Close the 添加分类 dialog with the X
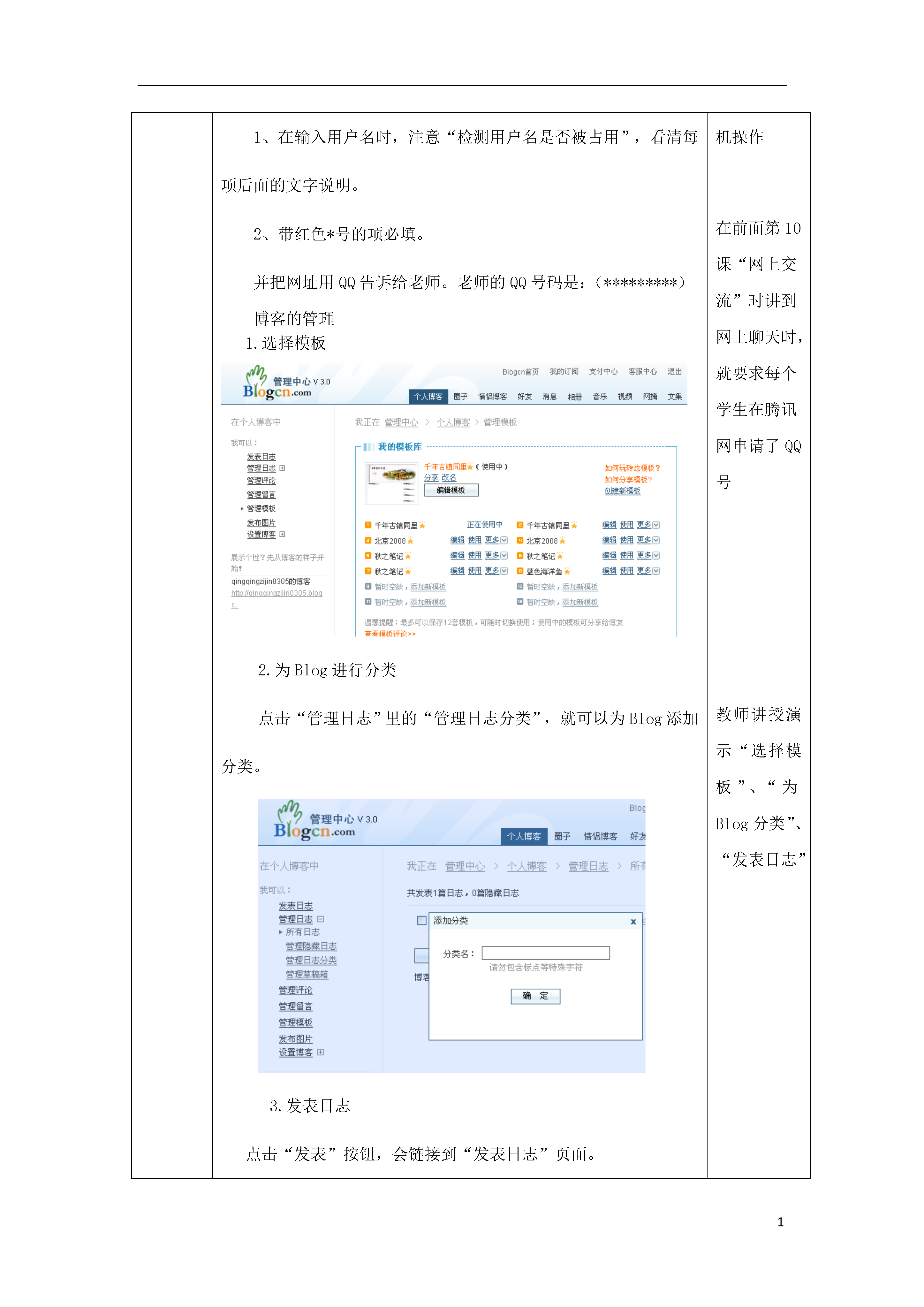Viewport: 924px width, 1307px height. (633, 922)
